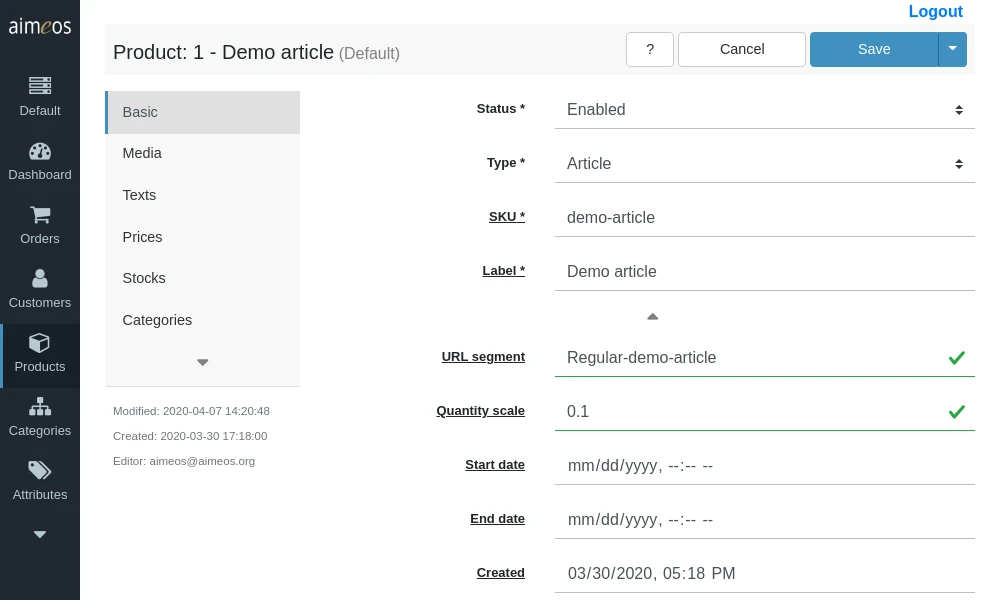Screen dimensions: 1000x600
Task: Click the URL segment label
Action: pyautogui.click(x=483, y=357)
